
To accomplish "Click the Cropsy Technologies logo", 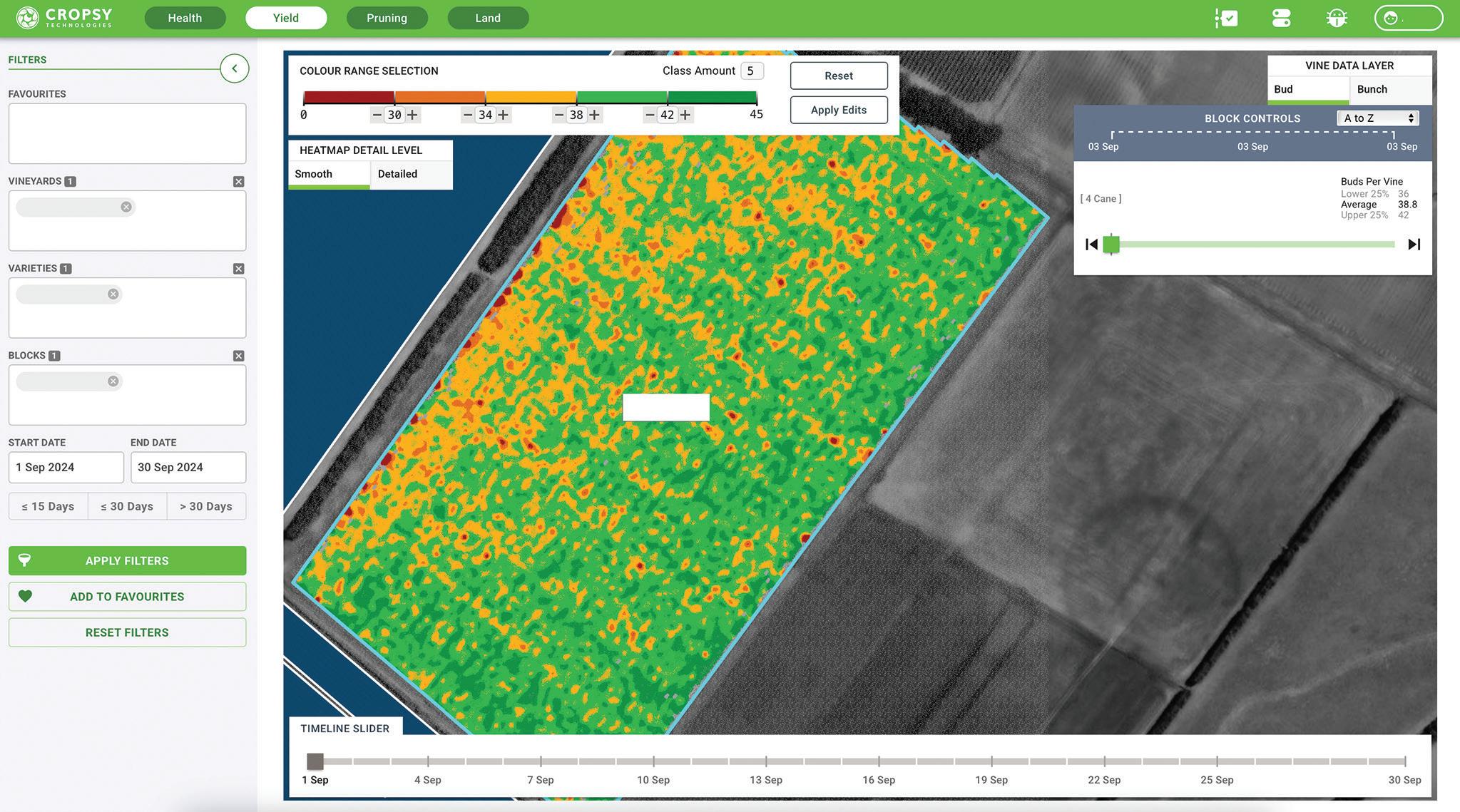I will 64,18.
